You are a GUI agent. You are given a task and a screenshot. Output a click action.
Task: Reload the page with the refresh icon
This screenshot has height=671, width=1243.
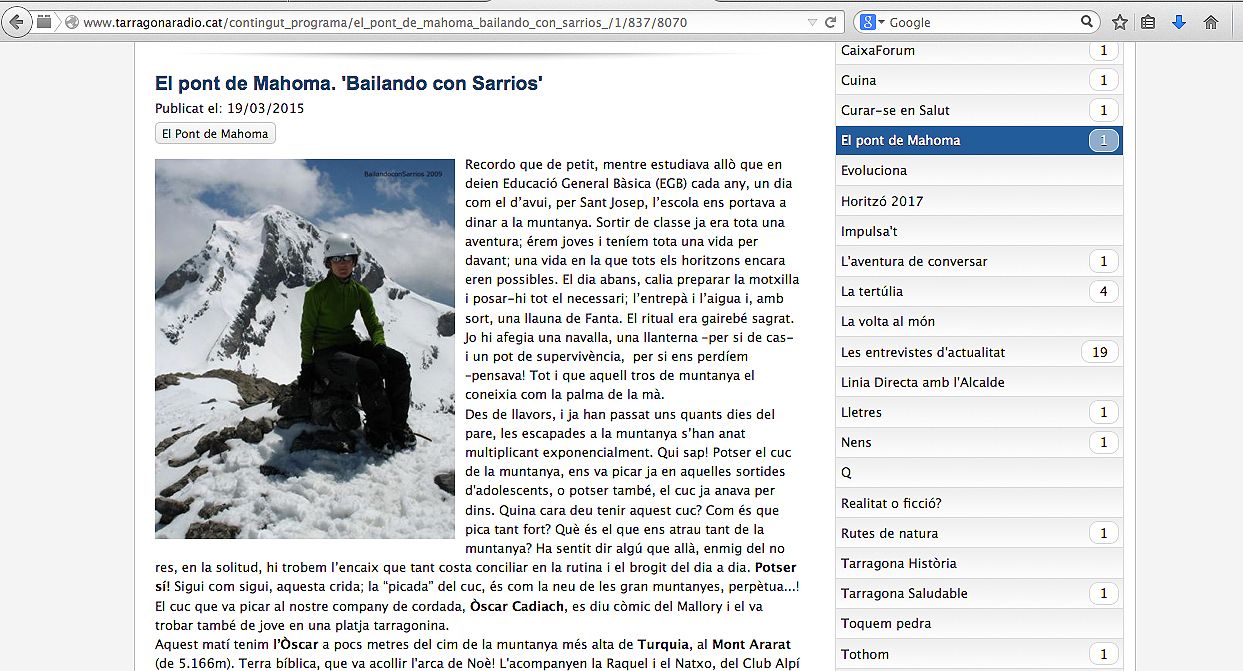pyautogui.click(x=830, y=22)
